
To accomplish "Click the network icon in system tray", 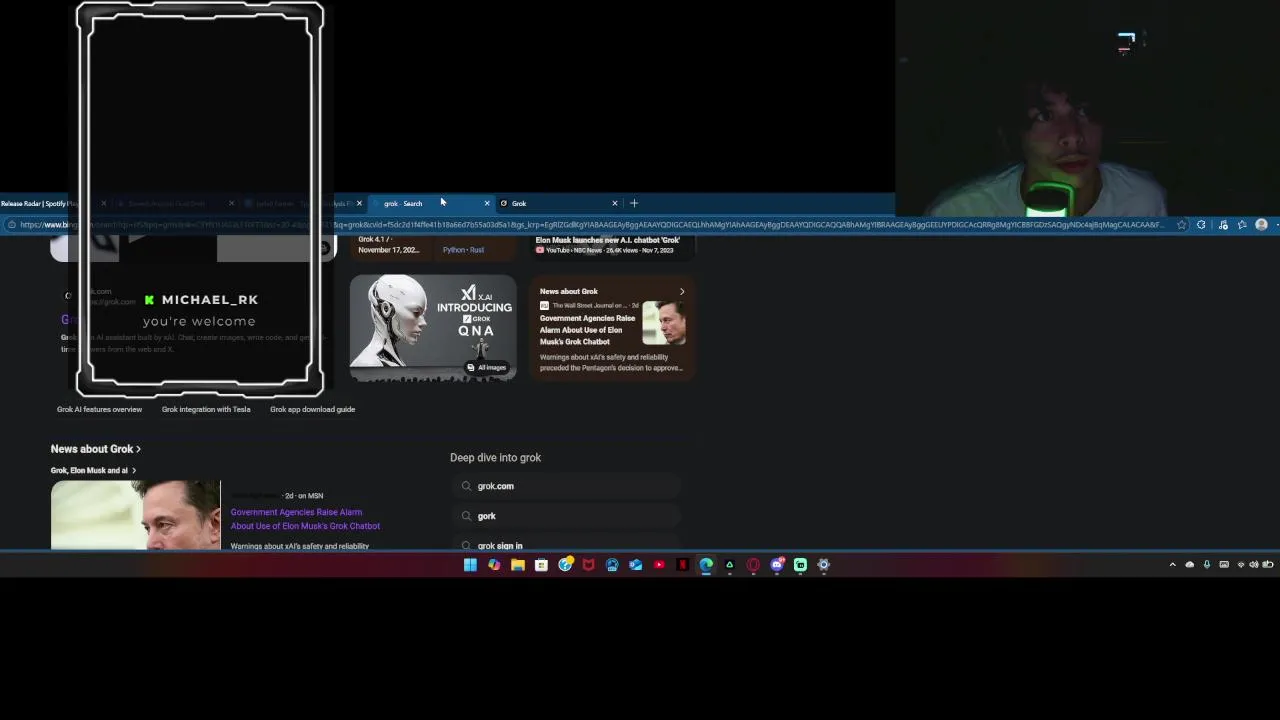I will click(1241, 565).
